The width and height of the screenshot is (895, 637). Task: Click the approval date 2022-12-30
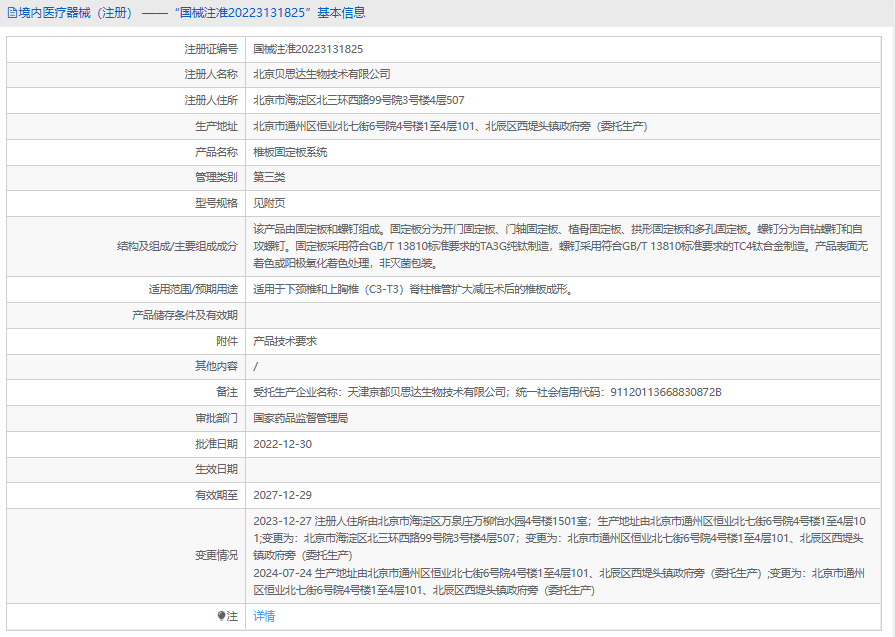[283, 444]
